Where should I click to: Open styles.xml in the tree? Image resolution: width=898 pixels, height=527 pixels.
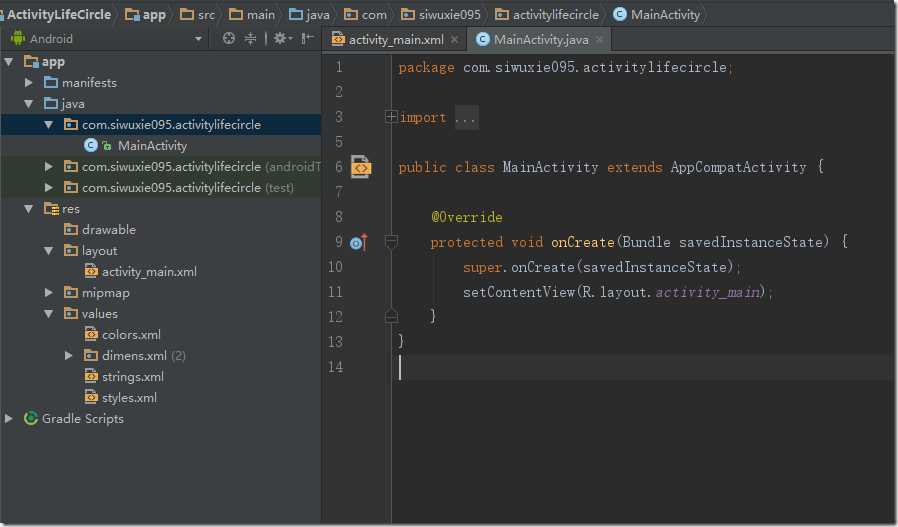pos(129,398)
